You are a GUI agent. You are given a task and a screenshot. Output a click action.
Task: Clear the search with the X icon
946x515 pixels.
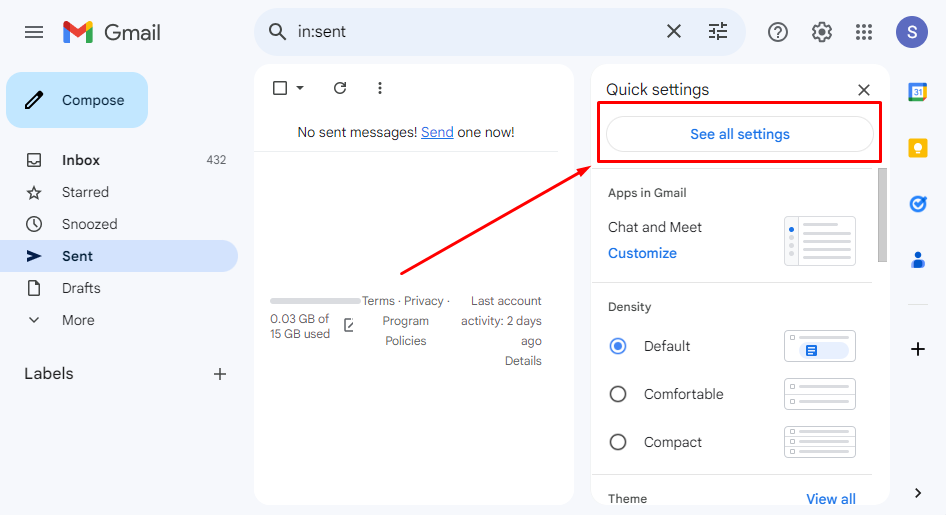coord(674,31)
